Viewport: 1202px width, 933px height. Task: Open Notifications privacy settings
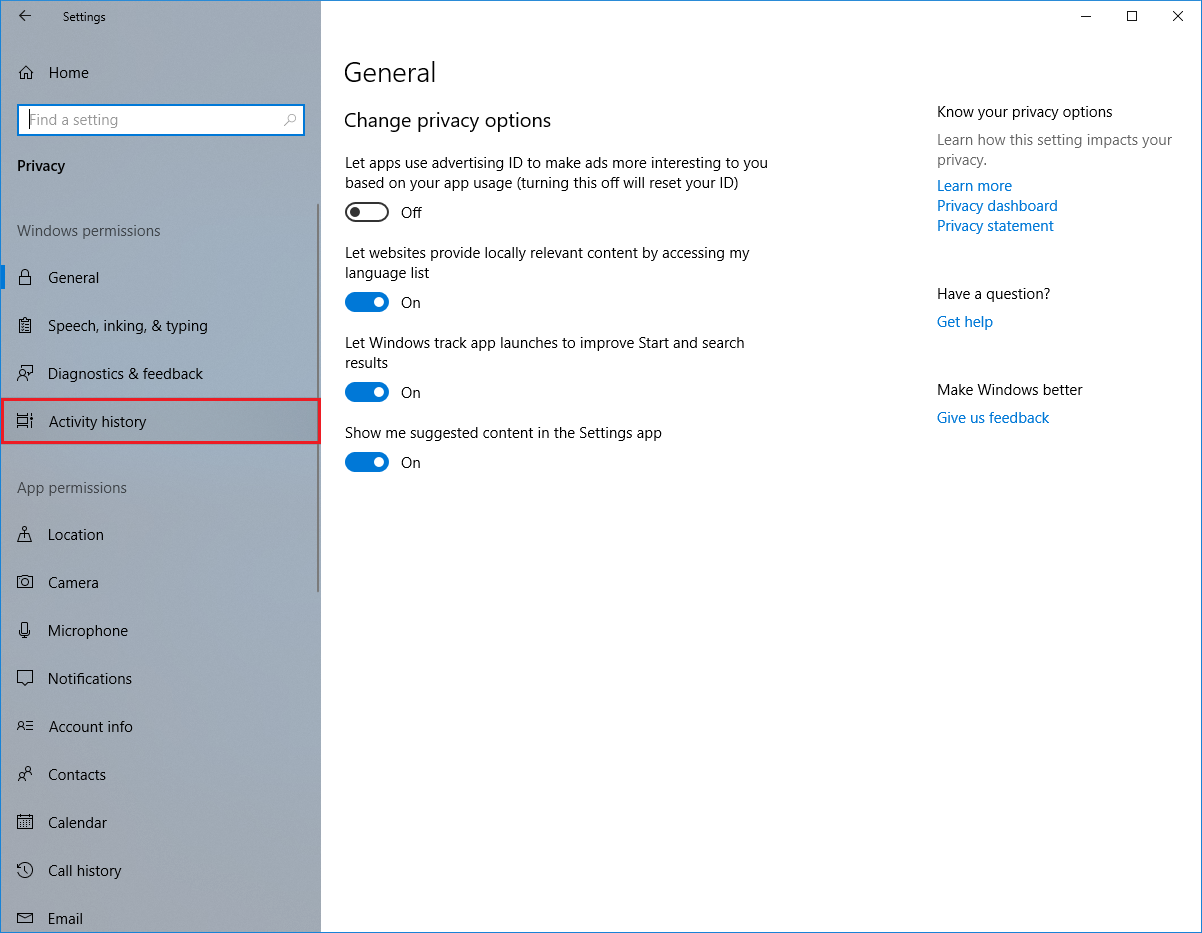[89, 678]
